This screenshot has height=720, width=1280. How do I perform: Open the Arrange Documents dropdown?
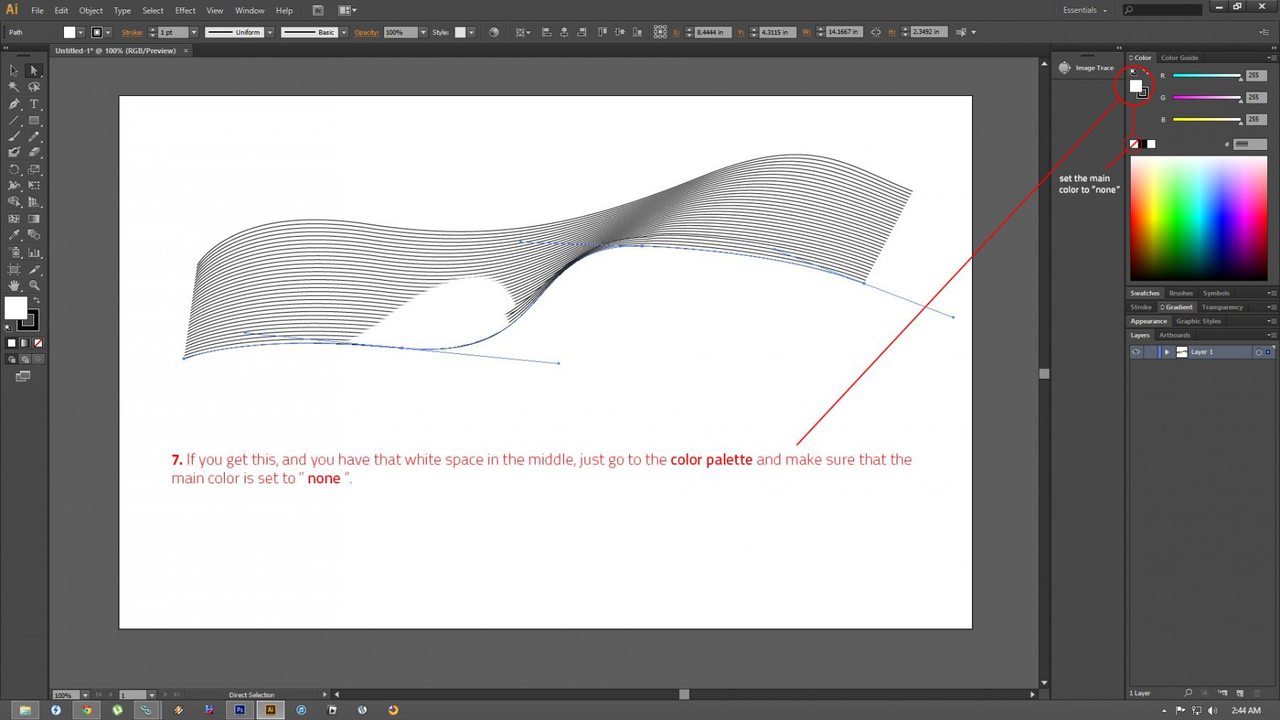(x=348, y=10)
